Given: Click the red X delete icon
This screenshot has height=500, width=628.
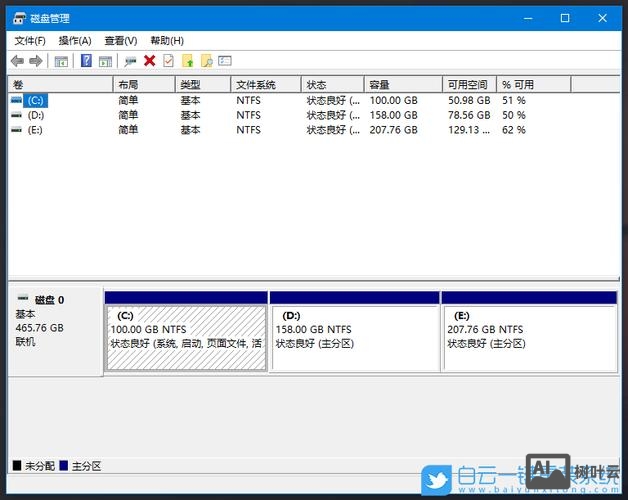Looking at the screenshot, I should pyautogui.click(x=150, y=61).
